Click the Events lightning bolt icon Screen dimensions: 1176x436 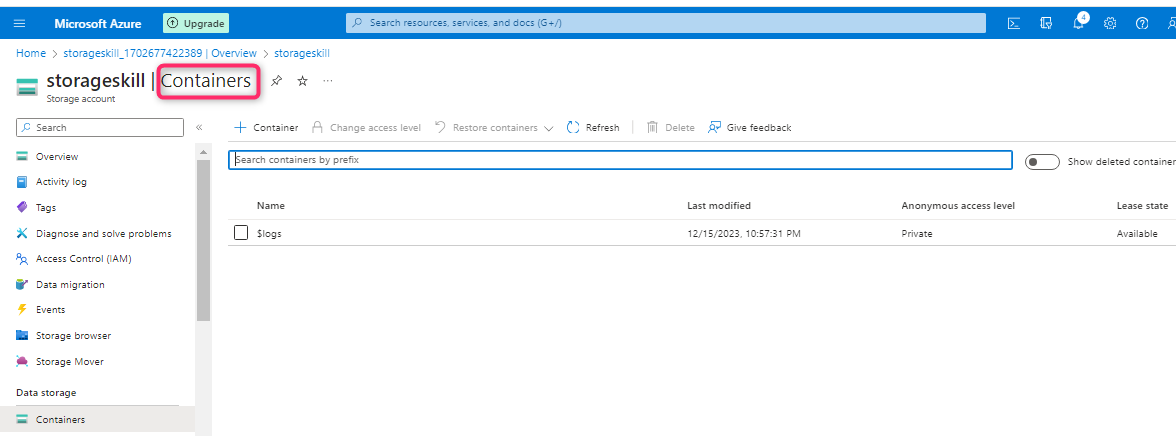click(22, 310)
